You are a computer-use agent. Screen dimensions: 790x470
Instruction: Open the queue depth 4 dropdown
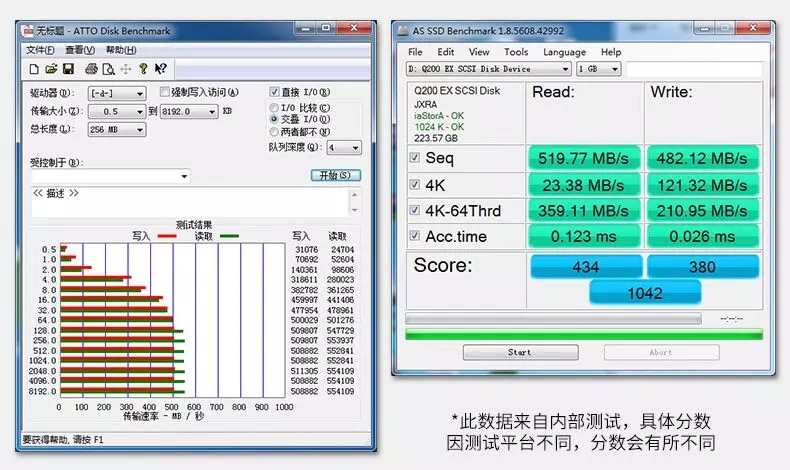click(x=344, y=148)
